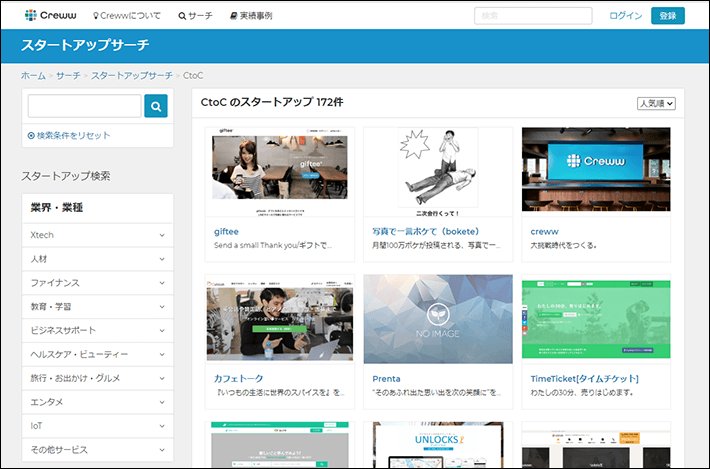710x469 pixels.
Task: Expand the 人材 category
Action: point(98,259)
